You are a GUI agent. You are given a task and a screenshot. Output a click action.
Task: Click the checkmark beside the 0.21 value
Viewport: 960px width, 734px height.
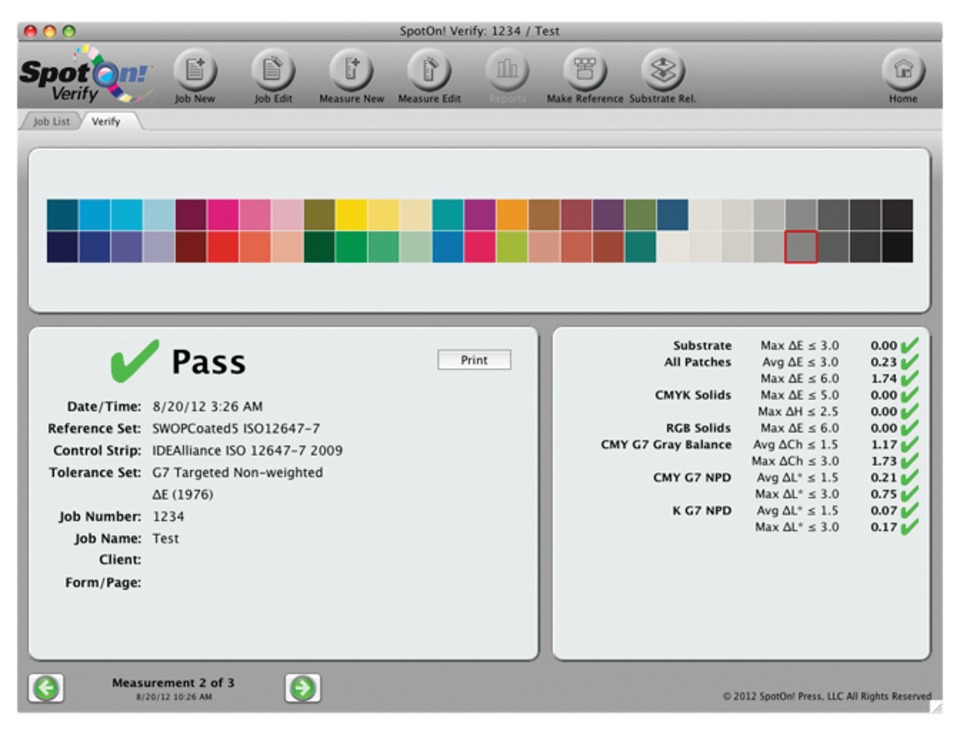[x=910, y=477]
